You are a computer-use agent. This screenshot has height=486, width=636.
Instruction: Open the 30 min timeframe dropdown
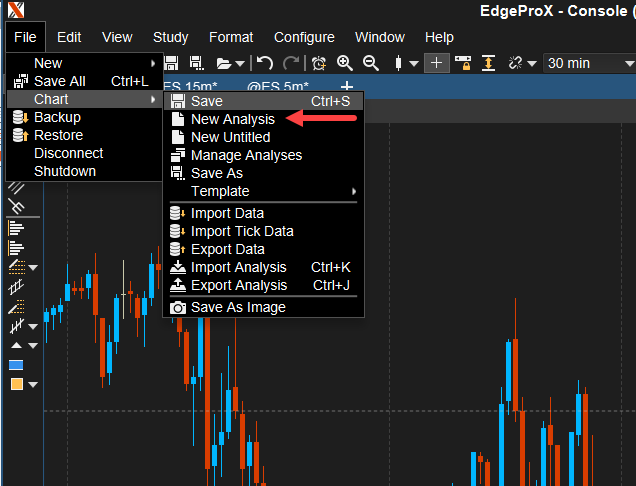[x=587, y=63]
